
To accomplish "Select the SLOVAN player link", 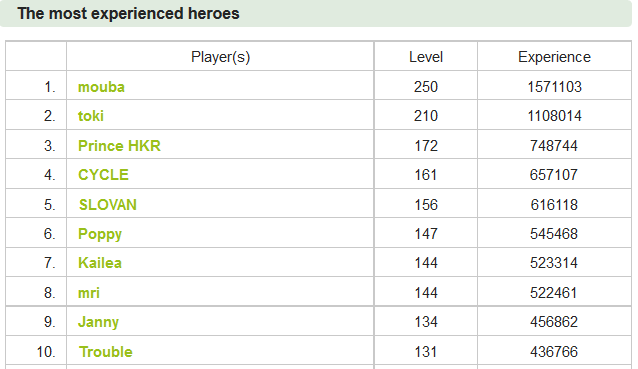I will click(x=108, y=205).
